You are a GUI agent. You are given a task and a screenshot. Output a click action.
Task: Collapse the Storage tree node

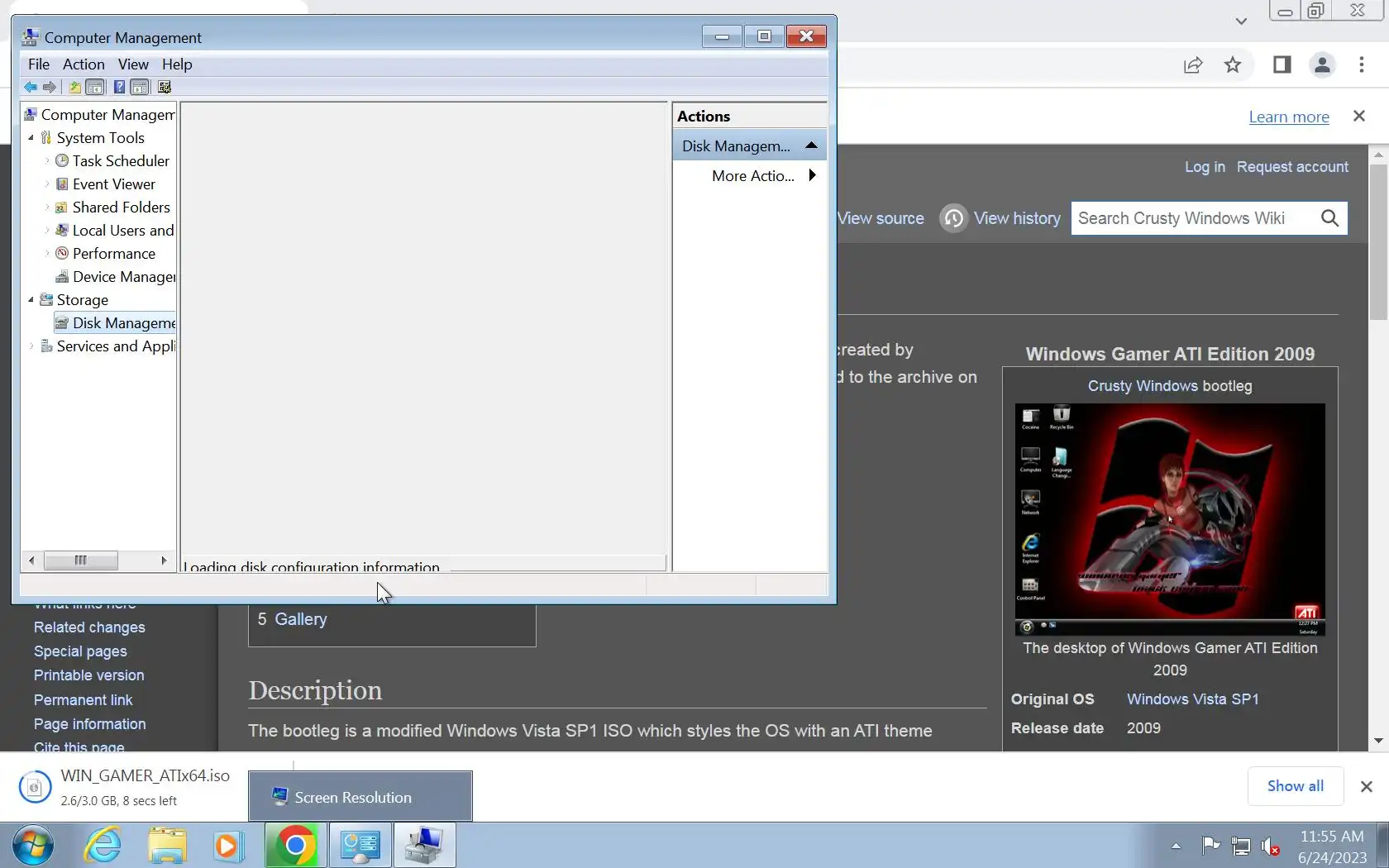(x=31, y=300)
